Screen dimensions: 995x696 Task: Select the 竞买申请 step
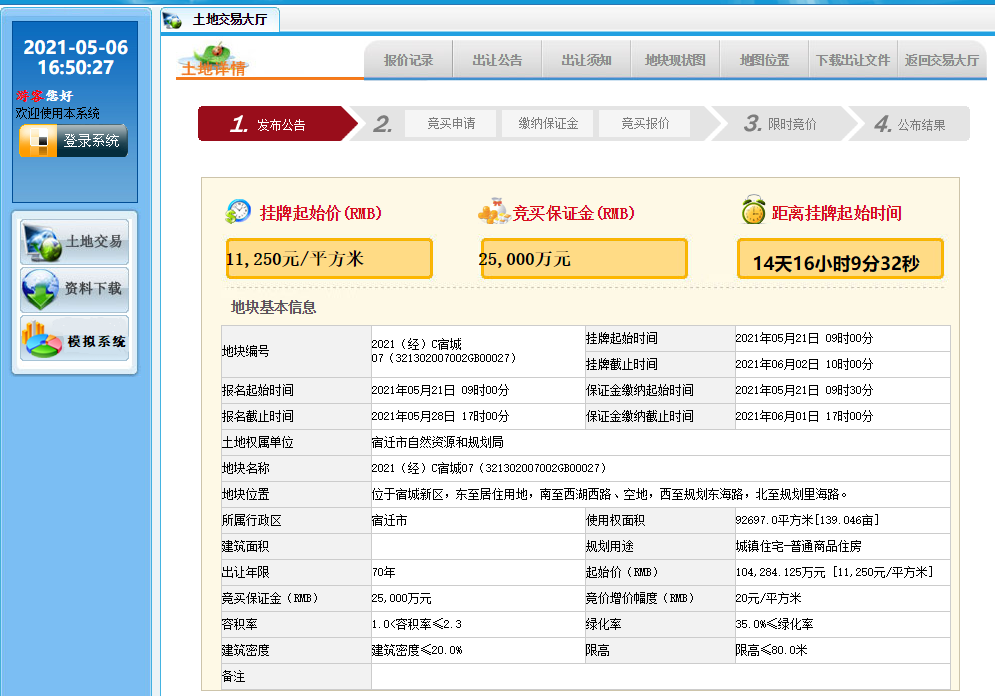click(451, 124)
